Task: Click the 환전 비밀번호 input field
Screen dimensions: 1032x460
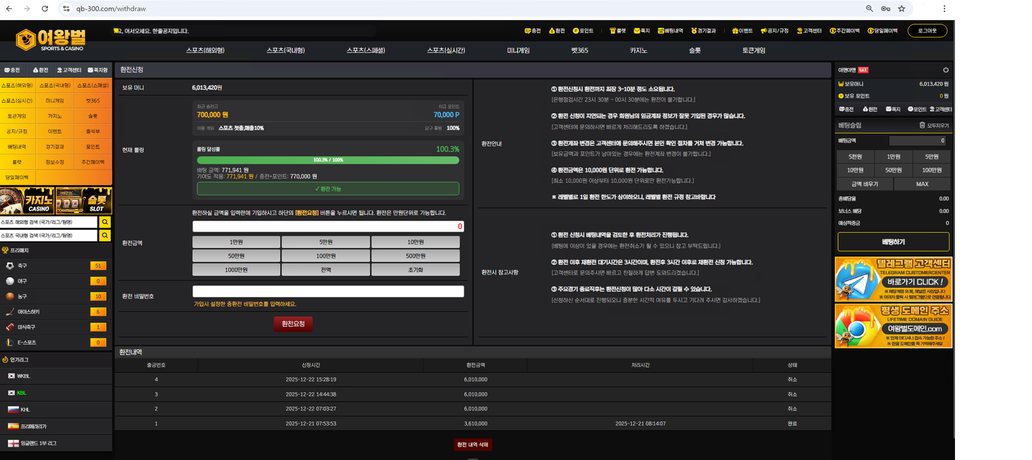Action: point(328,292)
